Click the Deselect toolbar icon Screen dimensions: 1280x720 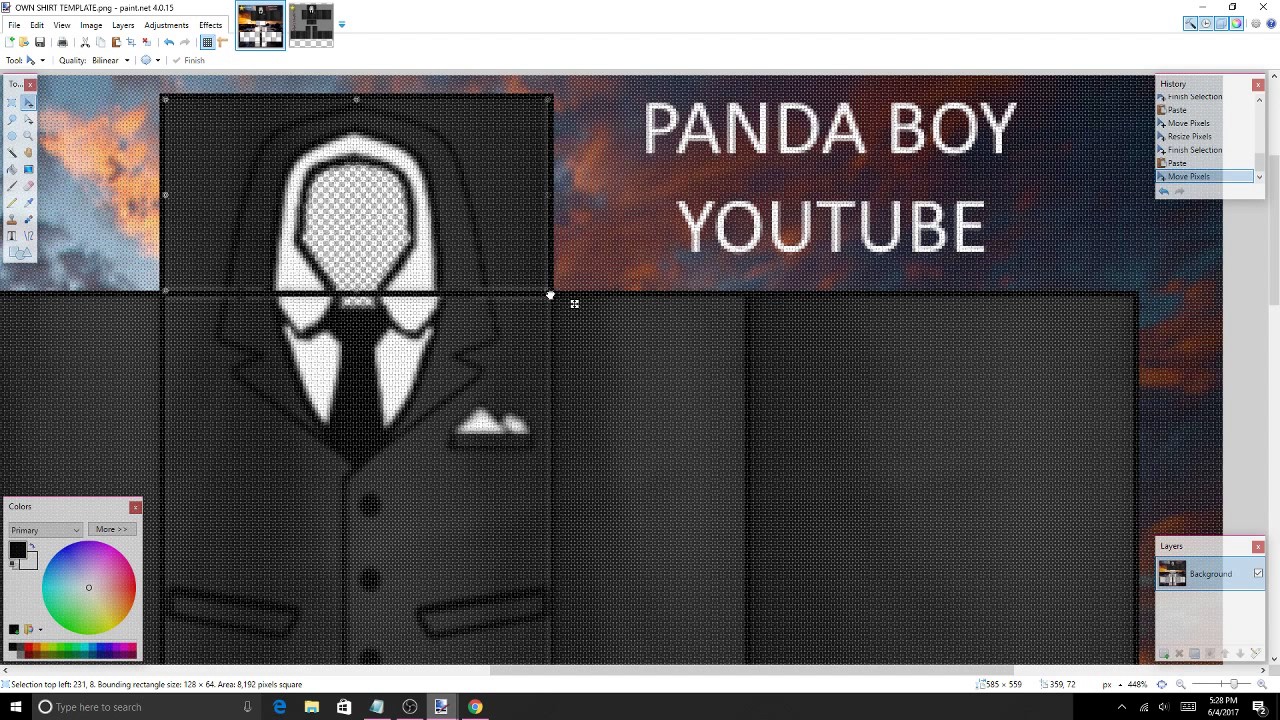[146, 42]
